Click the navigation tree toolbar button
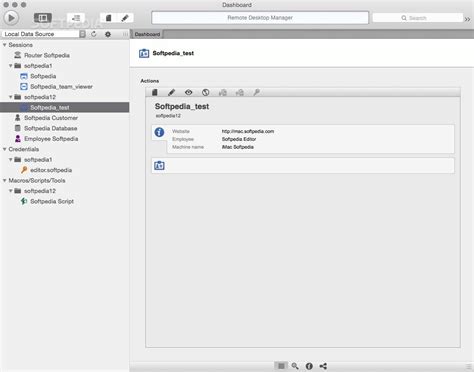Image resolution: width=474 pixels, height=372 pixels. (76, 18)
